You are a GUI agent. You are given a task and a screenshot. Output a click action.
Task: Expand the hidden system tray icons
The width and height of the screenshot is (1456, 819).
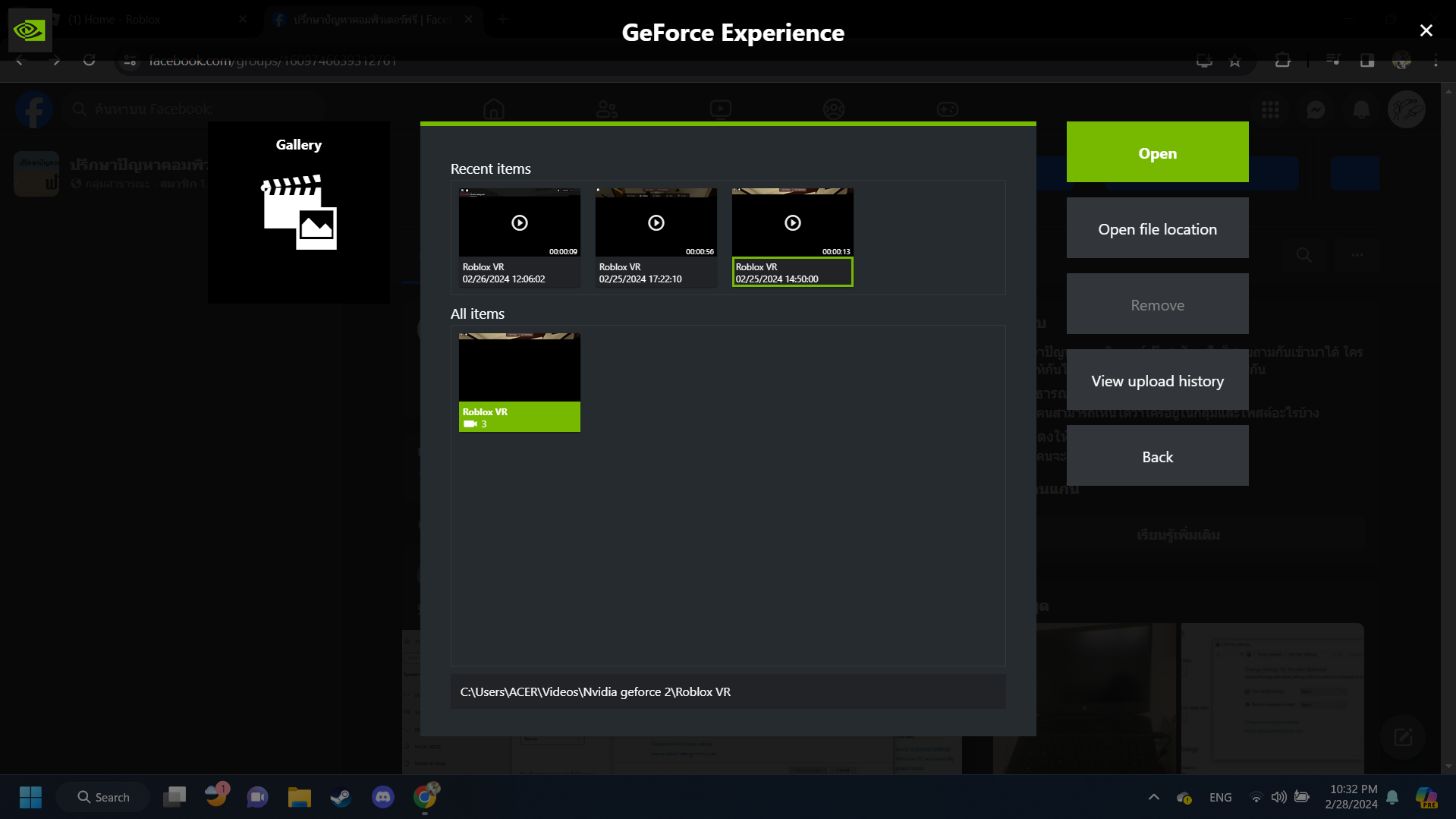1153,797
